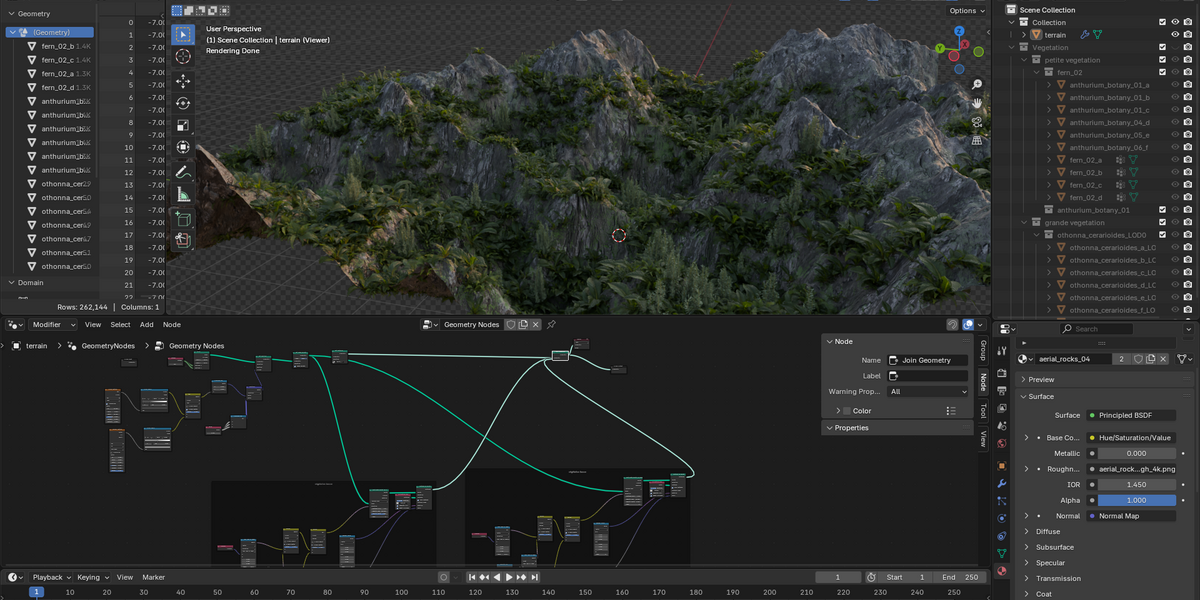Screen dimensions: 1200x600
Task: Open the Object Constraints properties tab
Action: (x=1001, y=536)
